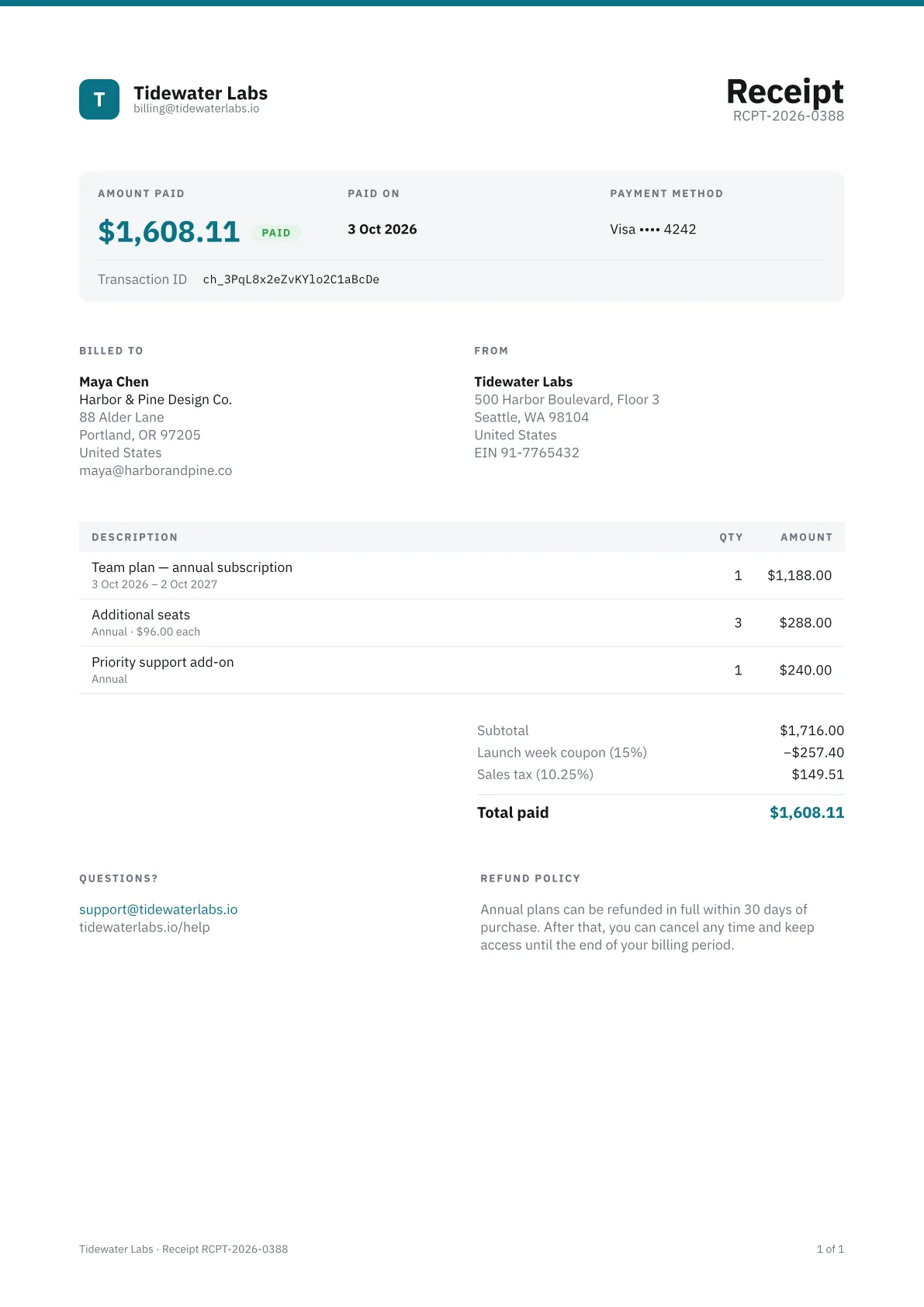The width and height of the screenshot is (924, 1307).
Task: Click Seattle, WA 98104 text
Action: pyautogui.click(x=531, y=418)
